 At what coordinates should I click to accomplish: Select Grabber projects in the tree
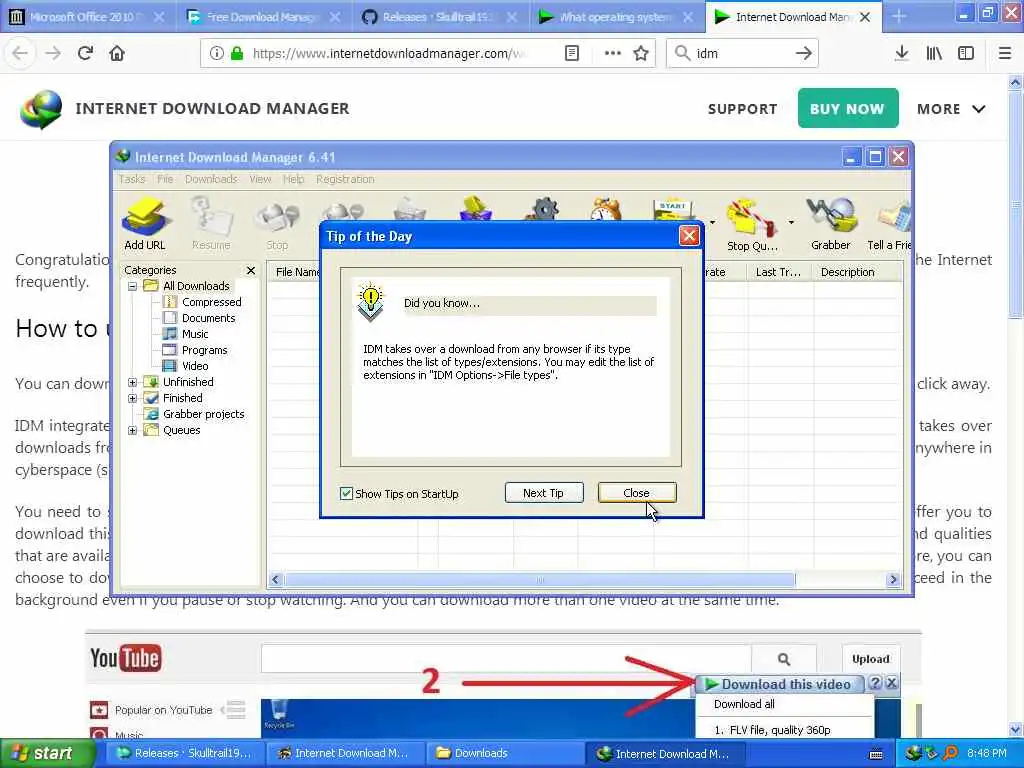204,414
